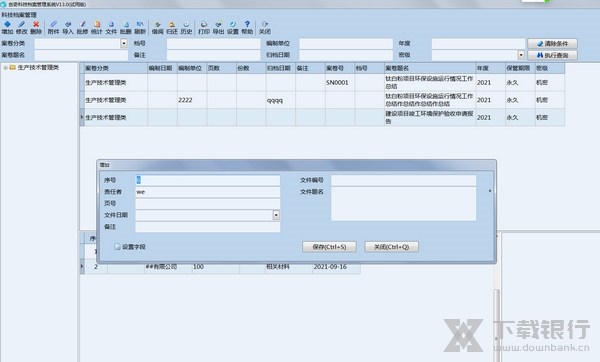Click the 归档日期 filter input field
Screen dimensions: 600x362
pyautogui.click(x=346, y=55)
